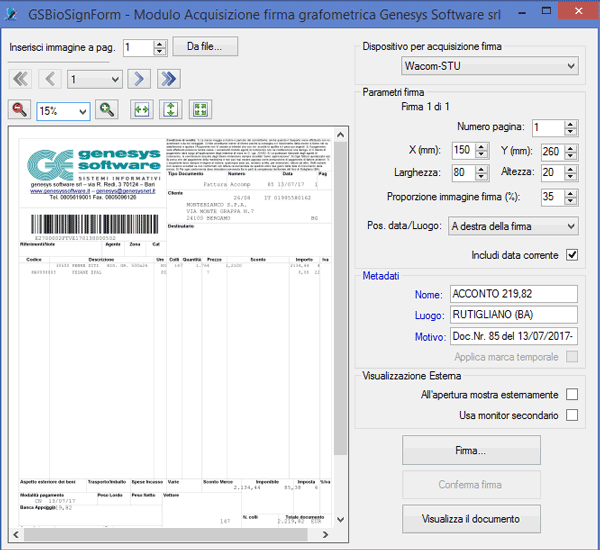600x550 pixels.
Task: Enable 'All'apertura mostra esternamente' checkbox
Action: [572, 395]
